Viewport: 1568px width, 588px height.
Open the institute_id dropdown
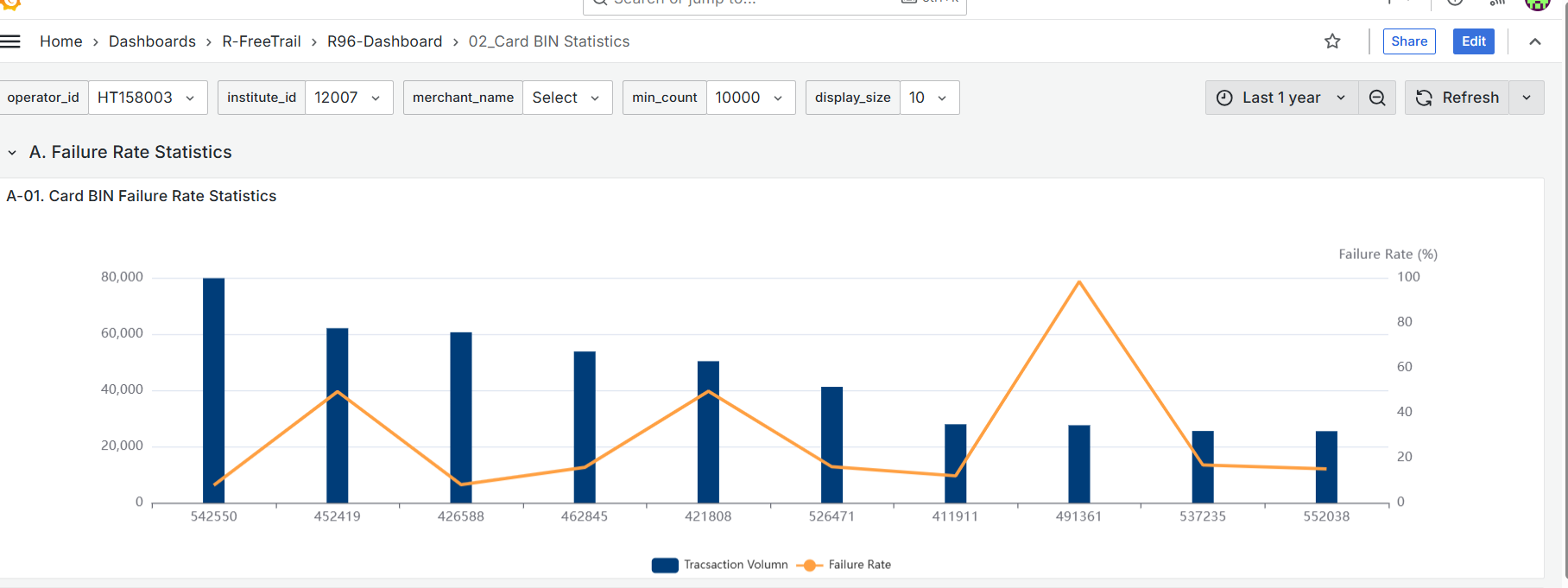pos(348,98)
